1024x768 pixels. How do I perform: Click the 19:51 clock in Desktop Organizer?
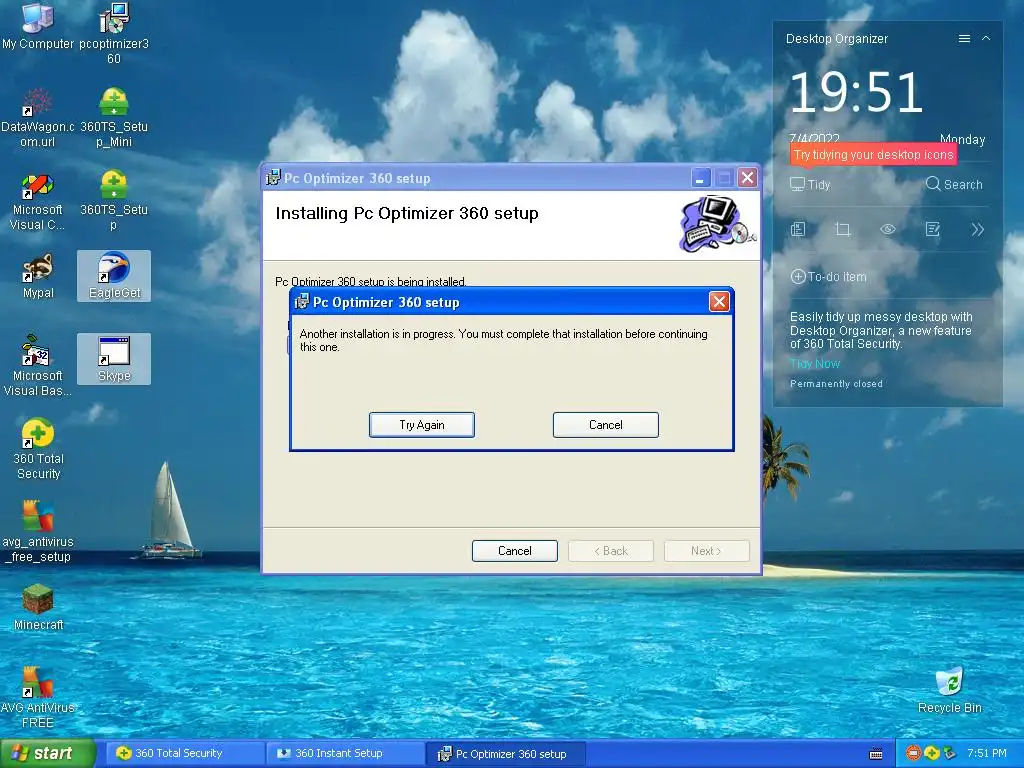point(856,92)
